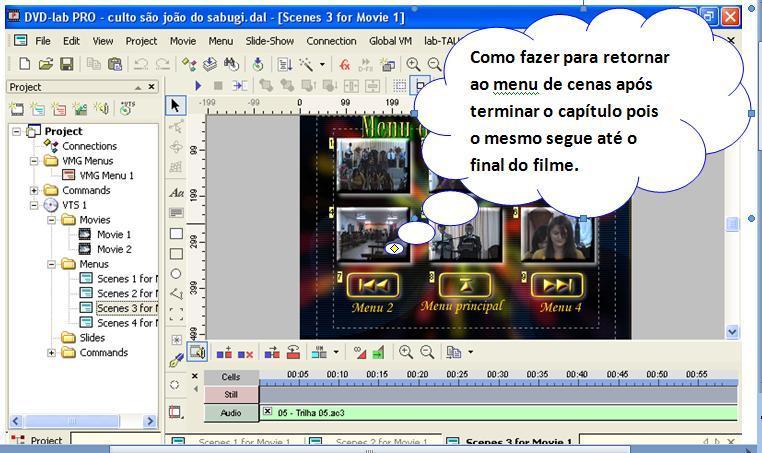This screenshot has width=762, height=453.
Task: Click the blue Play triangle in menu toolbar
Action: [x=198, y=86]
